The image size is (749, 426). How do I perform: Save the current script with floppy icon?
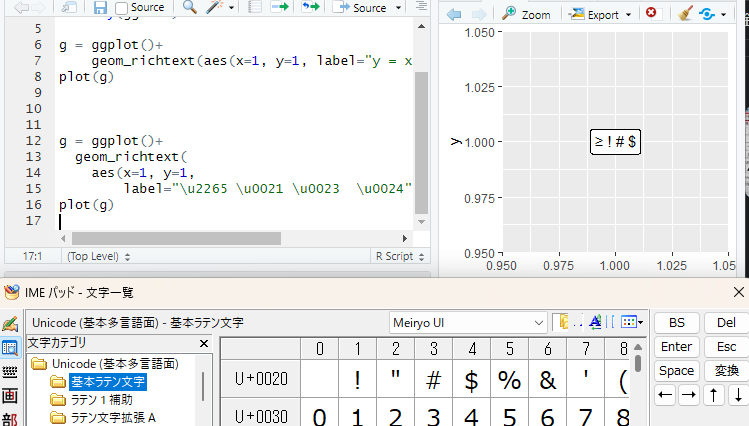pos(100,7)
